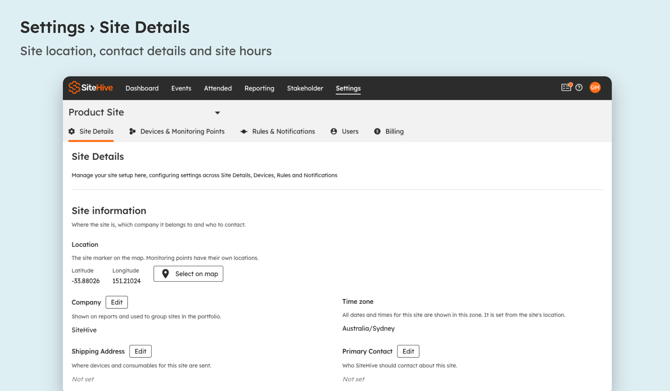
Task: Switch to Stakeholder page
Action: 305,88
